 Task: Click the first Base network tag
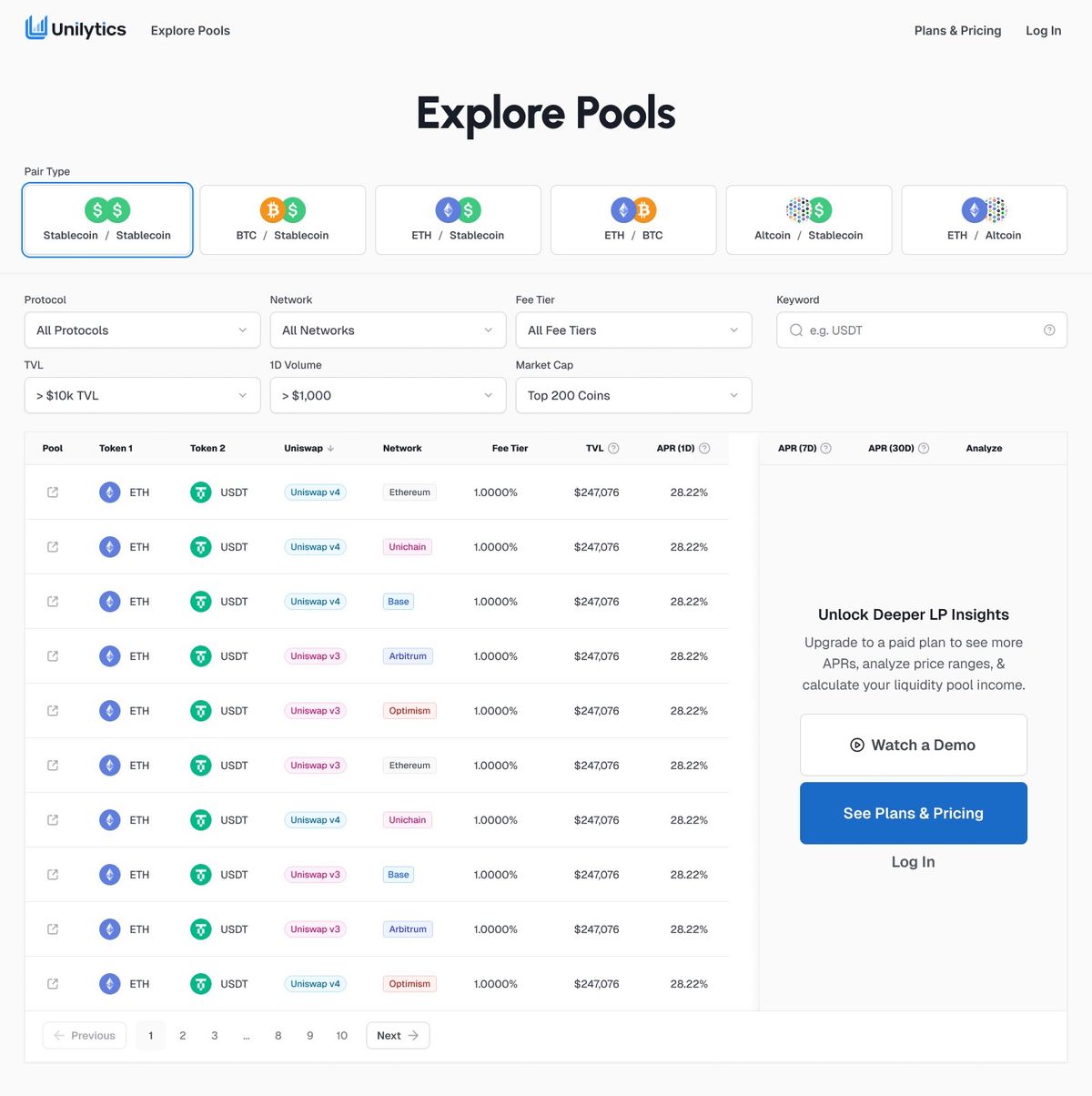[x=399, y=602]
